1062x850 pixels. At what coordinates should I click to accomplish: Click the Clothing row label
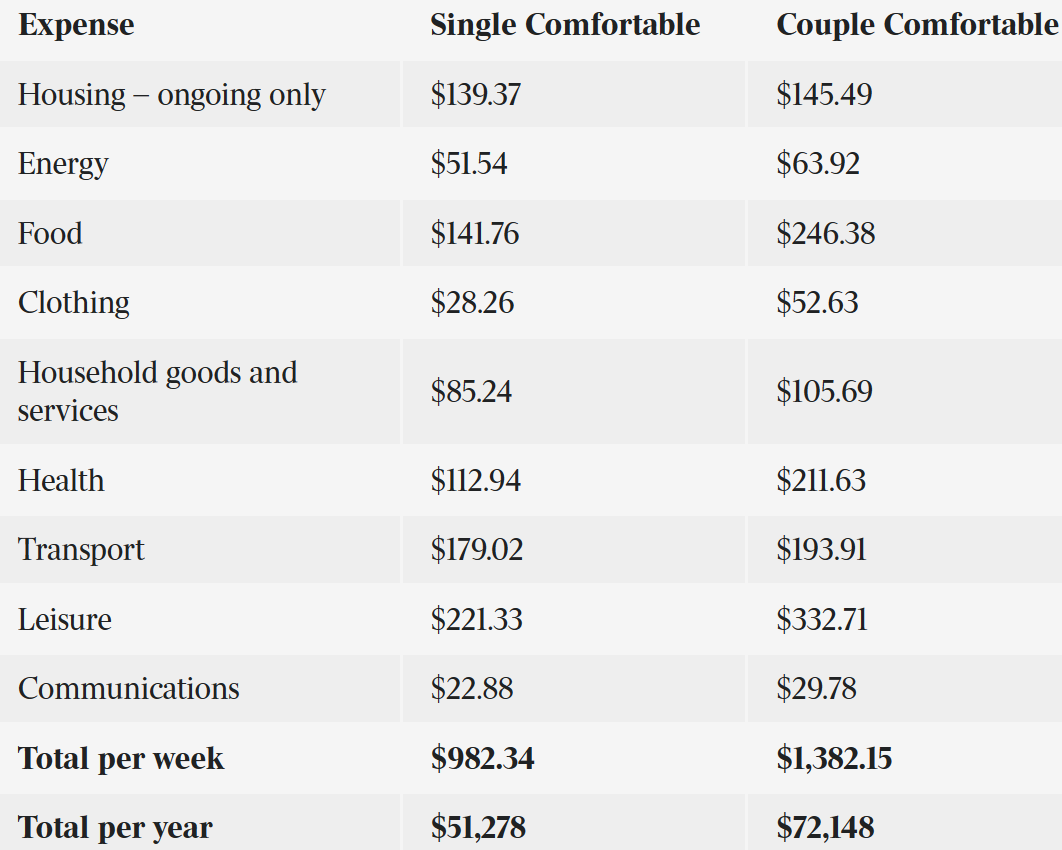pyautogui.click(x=74, y=303)
